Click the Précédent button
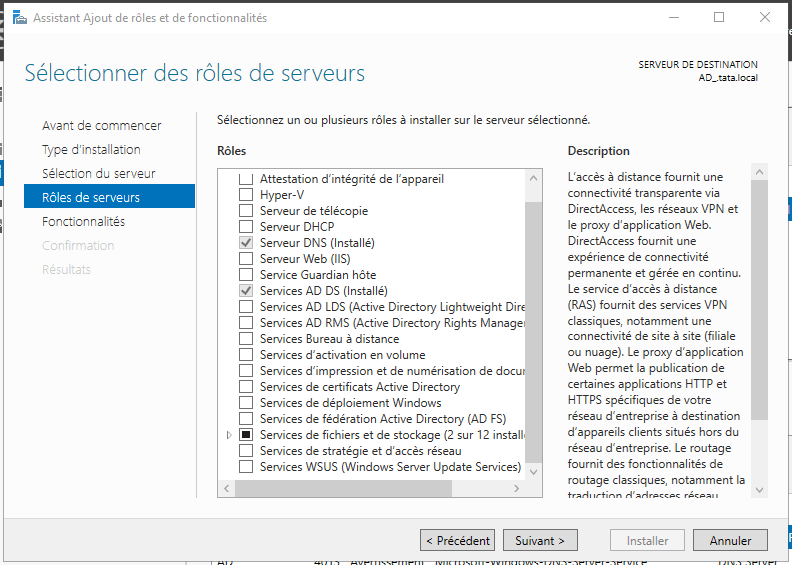Screen dimensions: 792x565 (458, 540)
